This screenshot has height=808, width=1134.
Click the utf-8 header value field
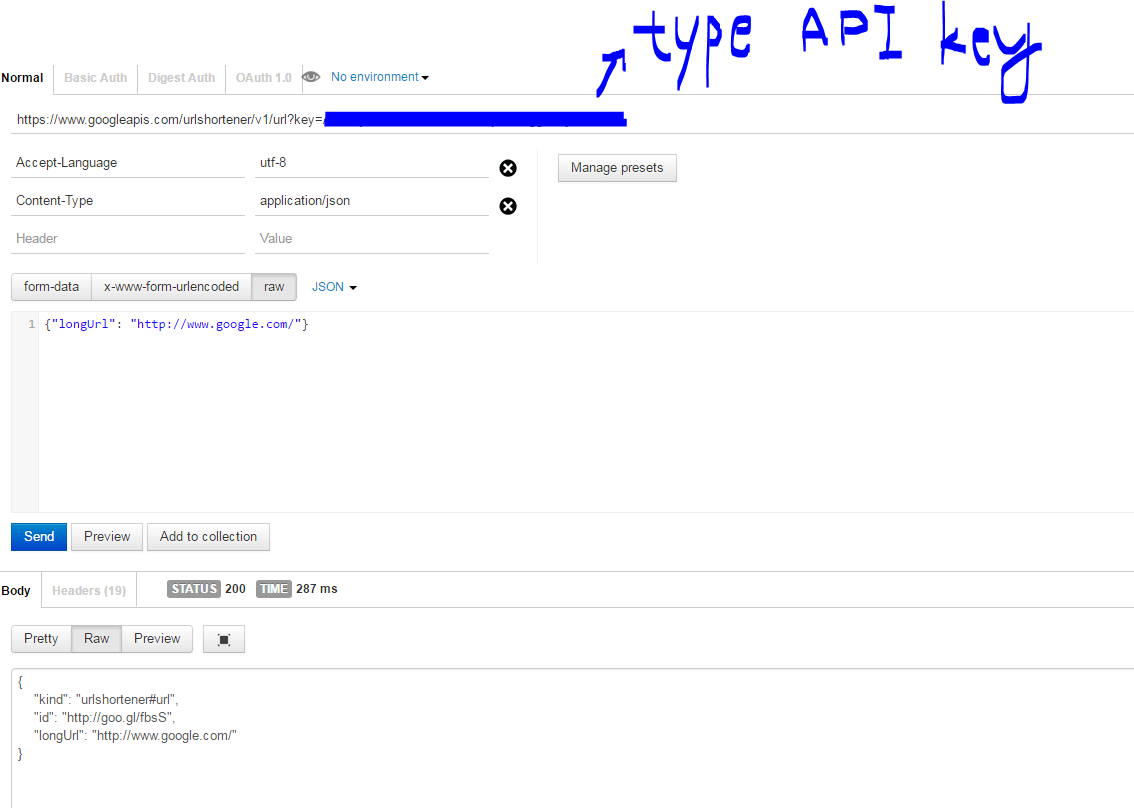point(372,163)
